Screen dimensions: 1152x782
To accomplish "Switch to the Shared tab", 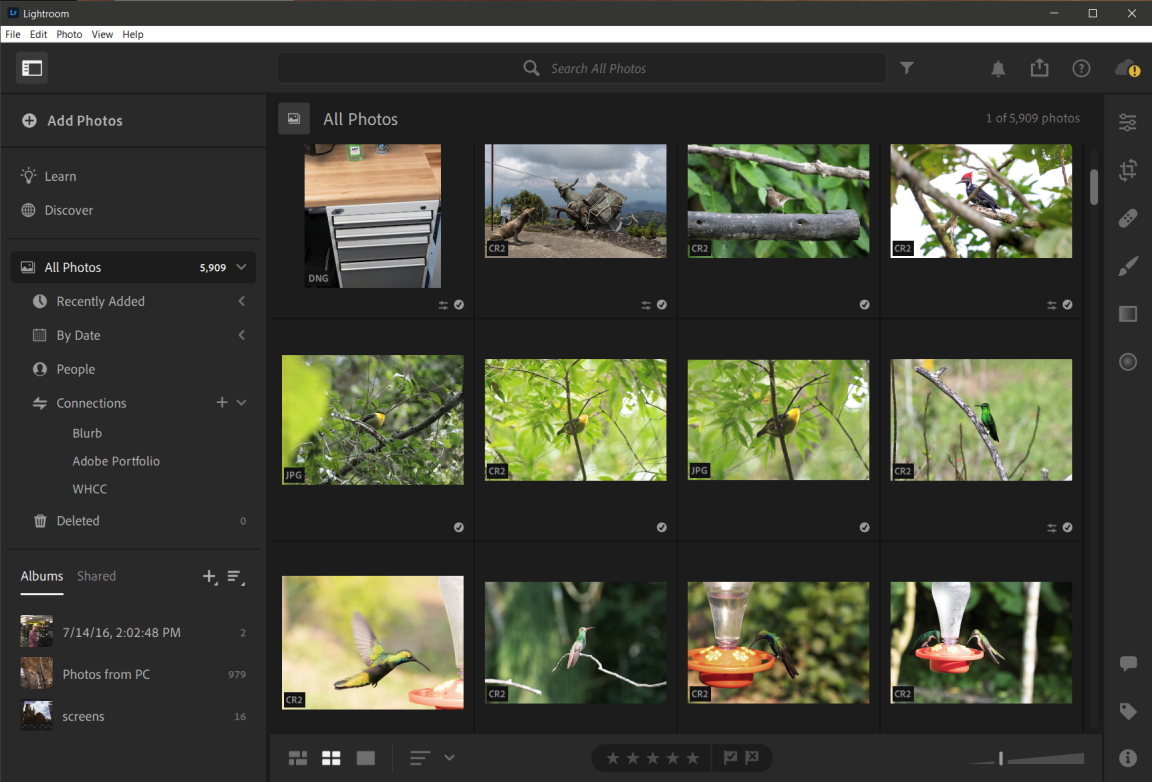I will coord(96,576).
